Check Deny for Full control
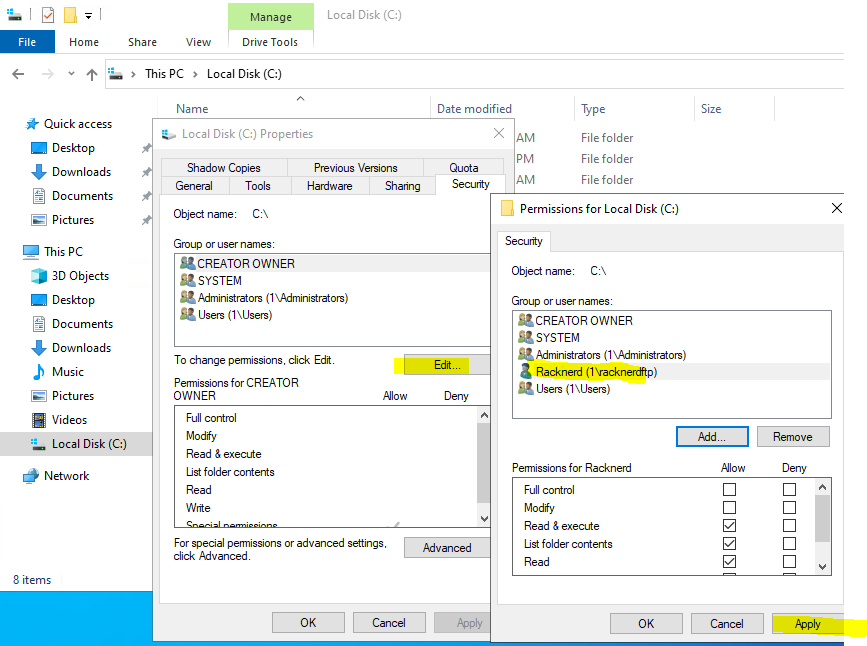867x646 pixels. pos(790,489)
